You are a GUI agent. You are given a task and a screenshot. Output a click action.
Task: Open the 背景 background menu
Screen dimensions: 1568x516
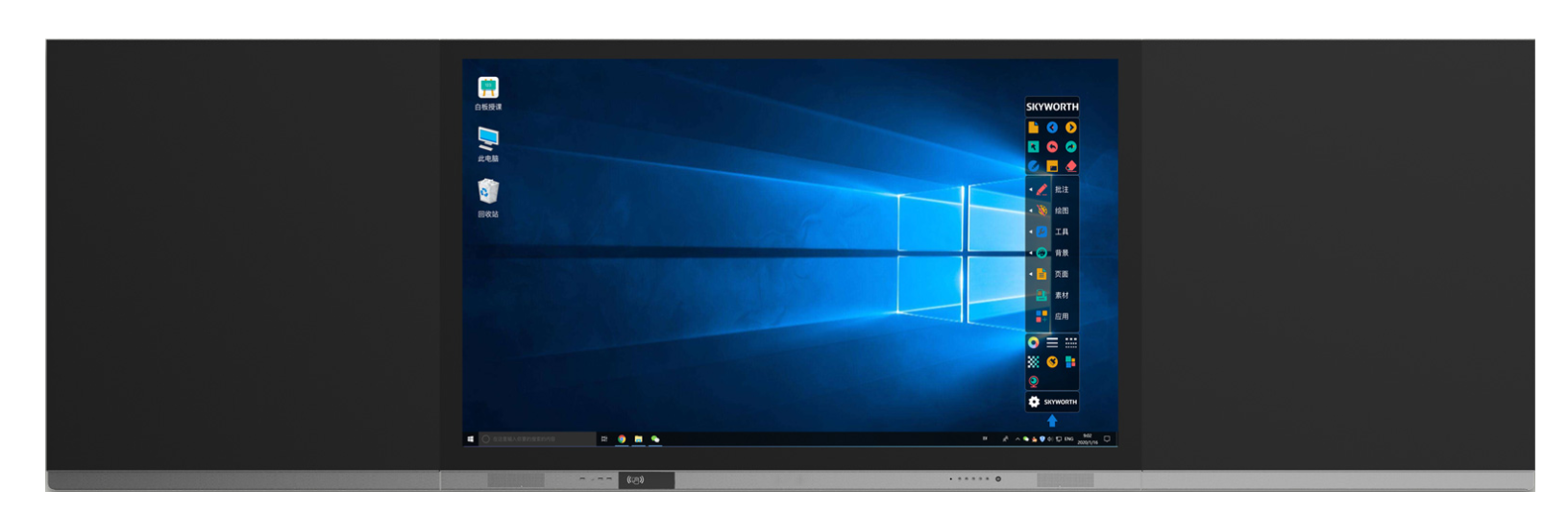(x=1054, y=253)
